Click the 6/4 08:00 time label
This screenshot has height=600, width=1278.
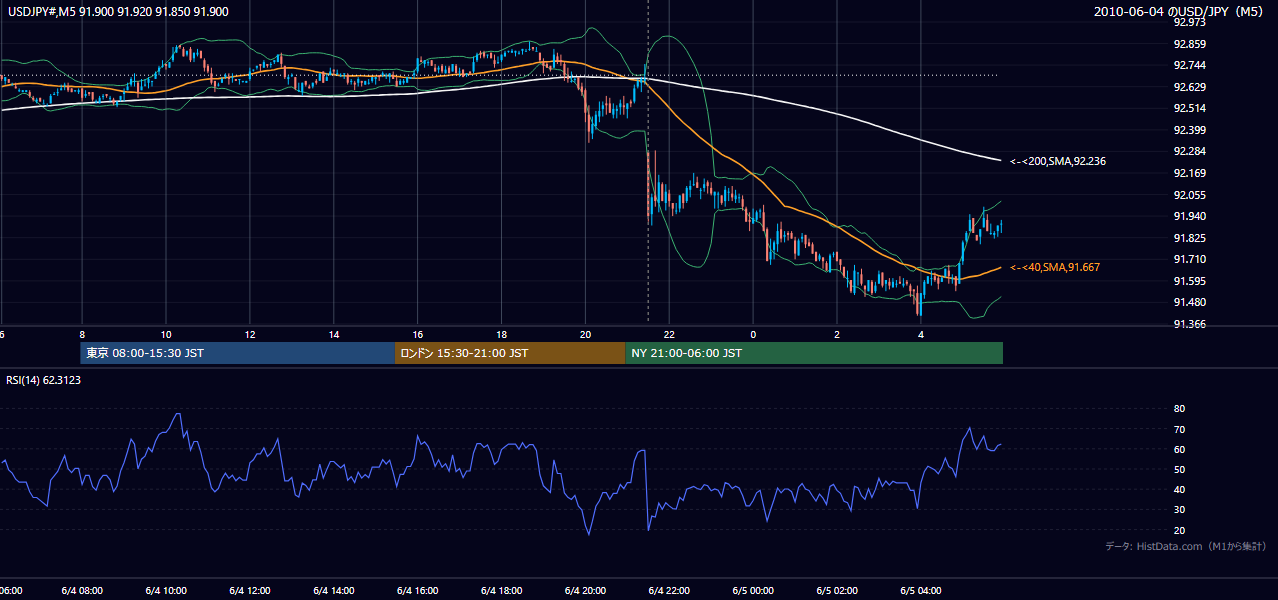(x=82, y=591)
